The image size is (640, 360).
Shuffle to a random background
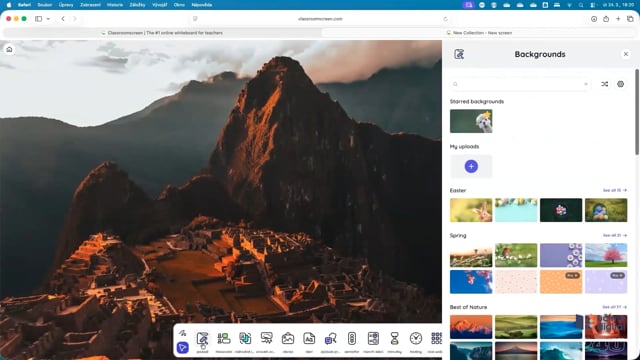coord(604,84)
